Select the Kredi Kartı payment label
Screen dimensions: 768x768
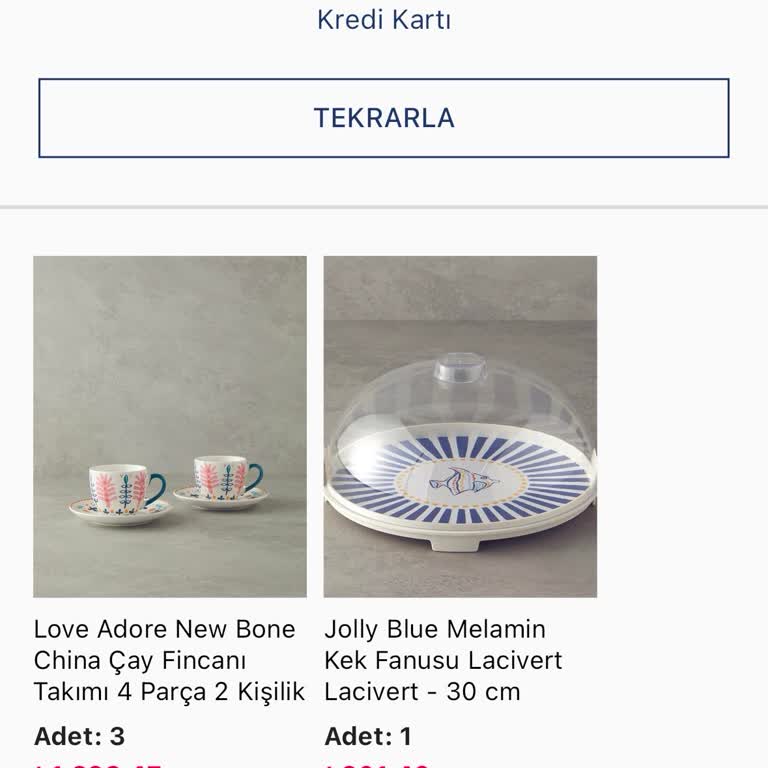click(x=384, y=20)
